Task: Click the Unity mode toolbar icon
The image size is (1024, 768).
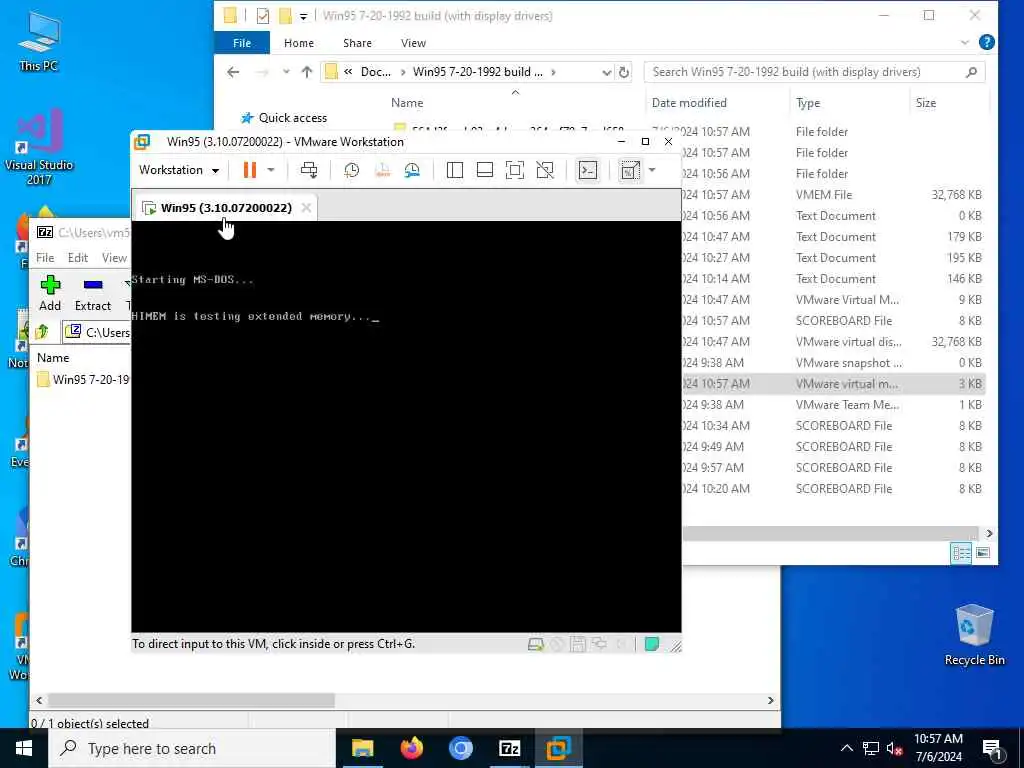Action: 545,170
